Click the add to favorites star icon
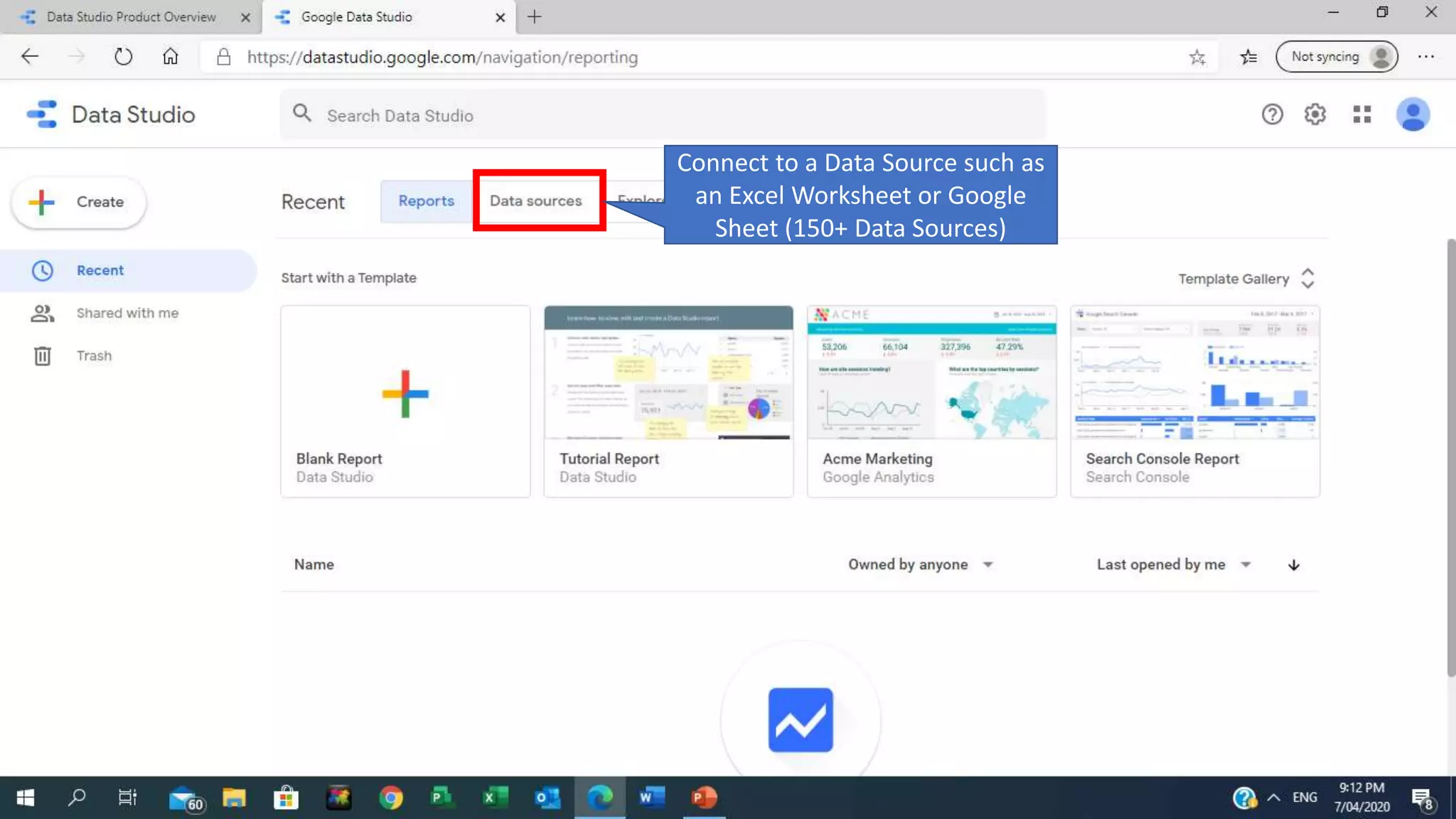 [1197, 58]
